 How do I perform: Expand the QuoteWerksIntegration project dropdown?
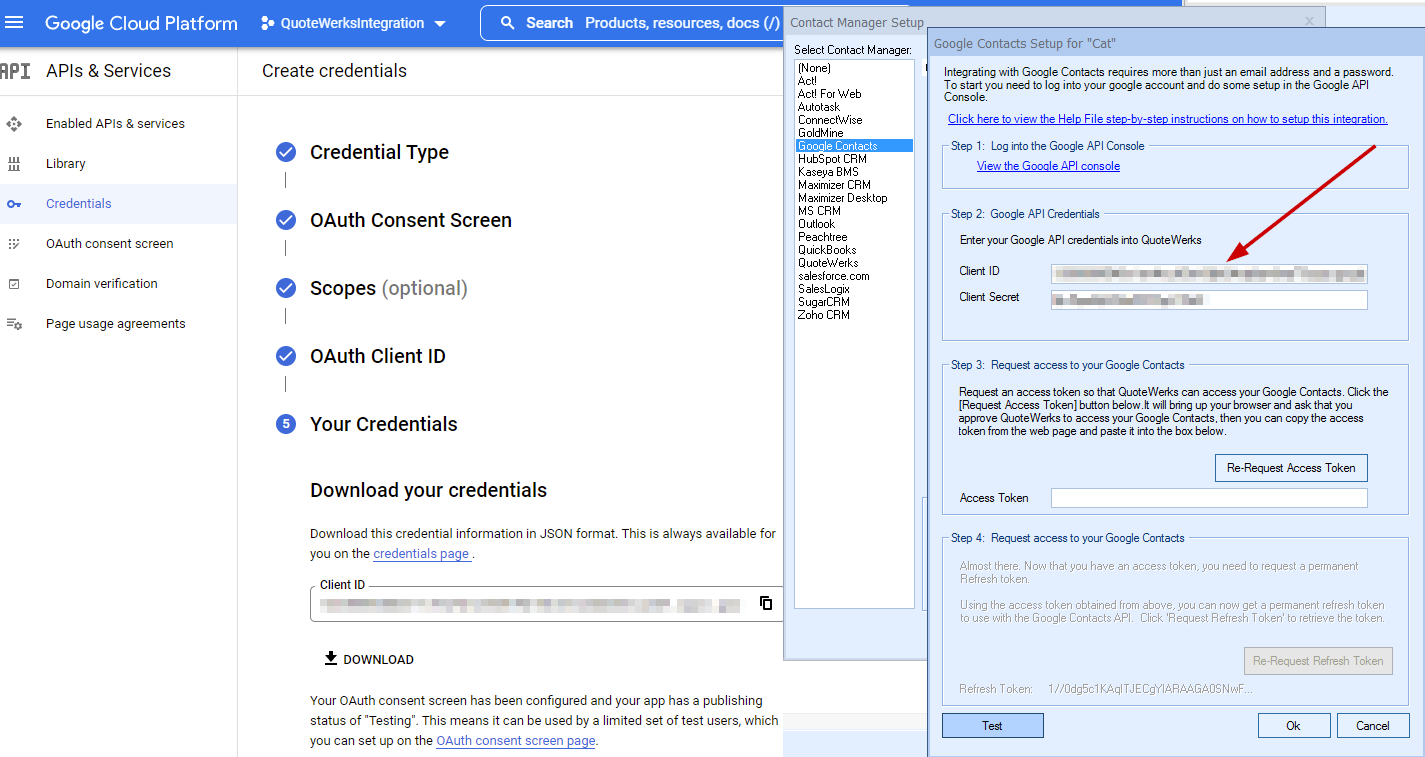(x=353, y=23)
